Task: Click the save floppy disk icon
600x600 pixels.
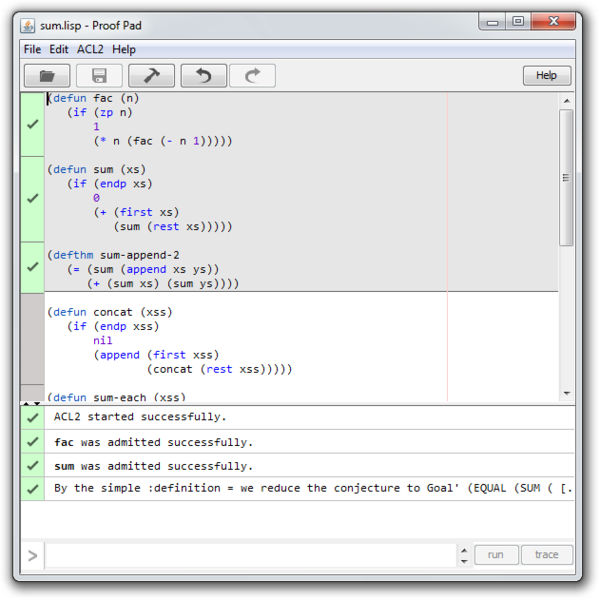Action: click(x=99, y=76)
